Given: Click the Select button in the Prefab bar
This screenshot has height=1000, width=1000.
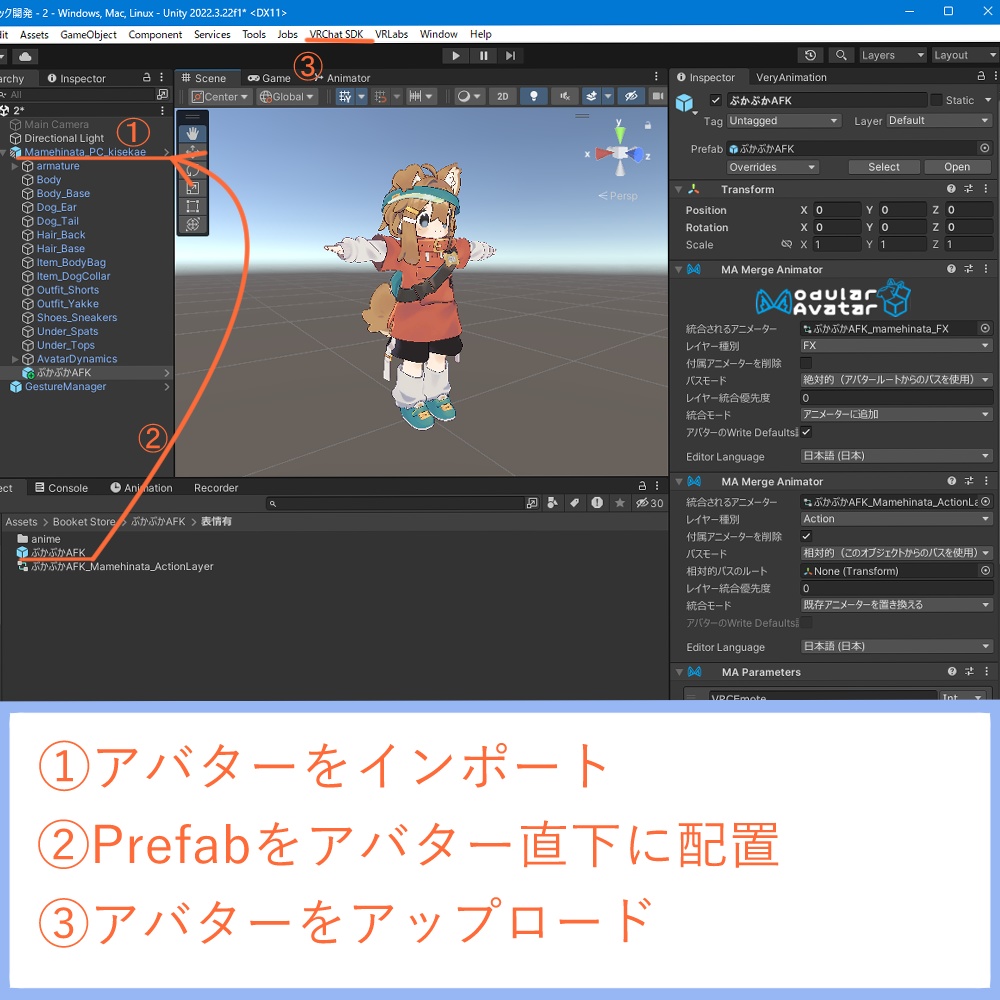Looking at the screenshot, I should coord(883,167).
